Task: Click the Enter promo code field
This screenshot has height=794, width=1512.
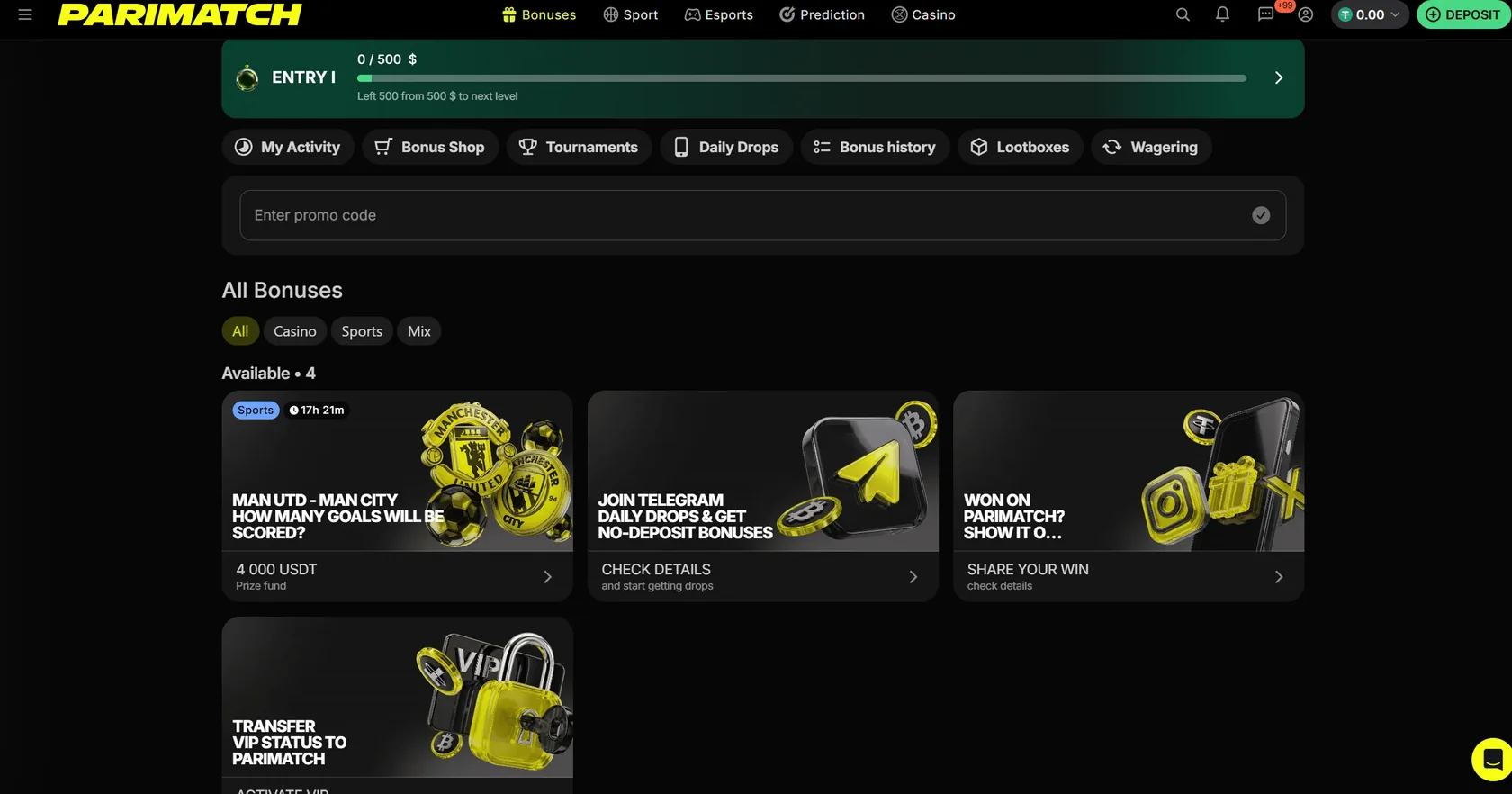Action: 763,215
